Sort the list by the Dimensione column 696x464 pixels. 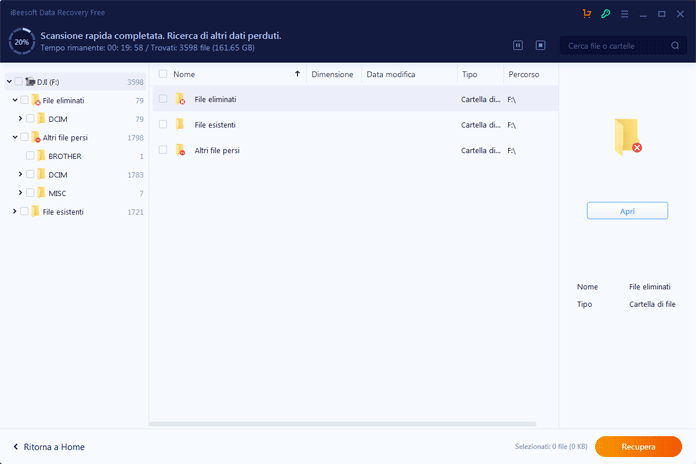coord(332,74)
